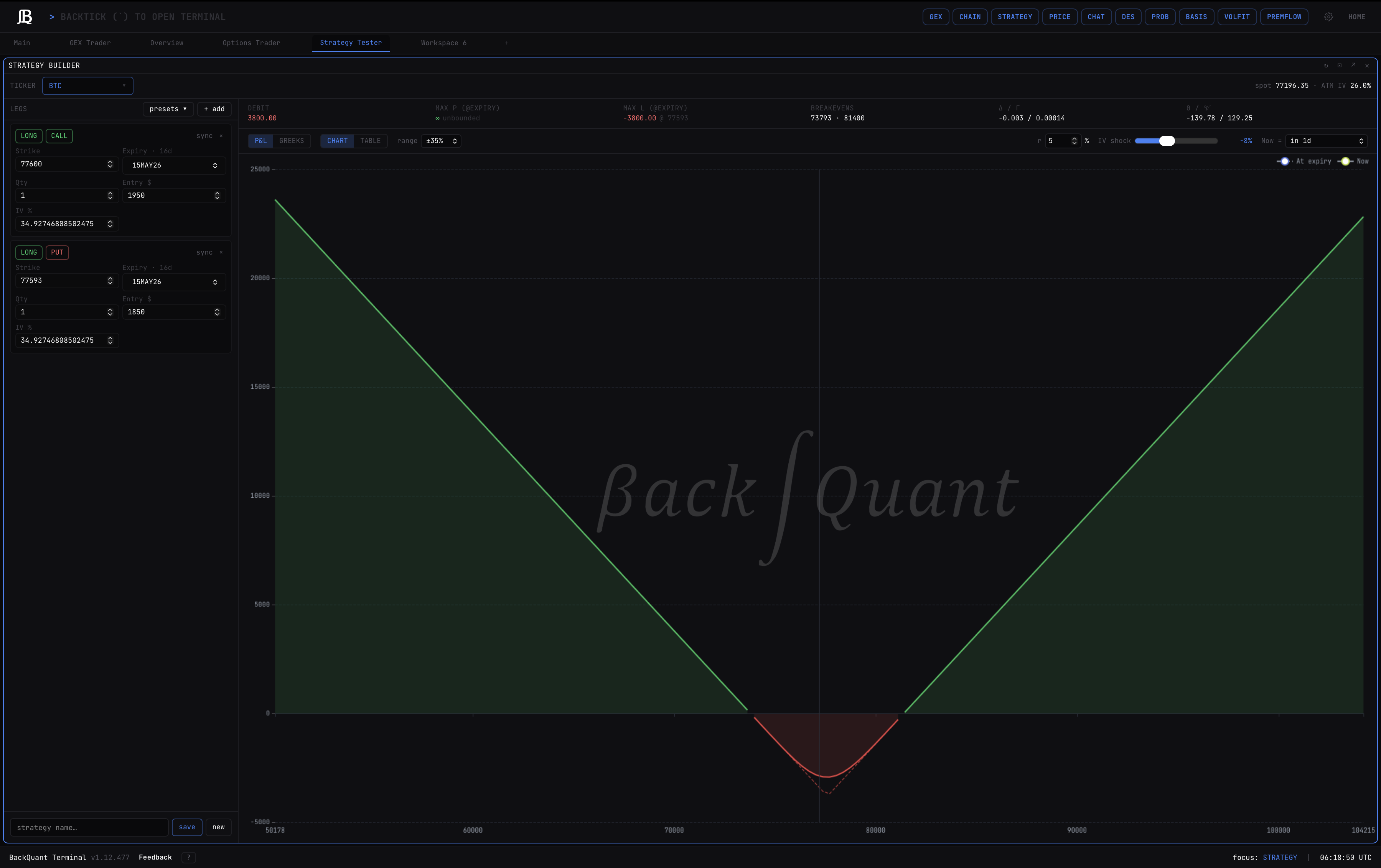The image size is (1381, 868).
Task: Add a new workspace tab with plus
Action: click(x=506, y=43)
